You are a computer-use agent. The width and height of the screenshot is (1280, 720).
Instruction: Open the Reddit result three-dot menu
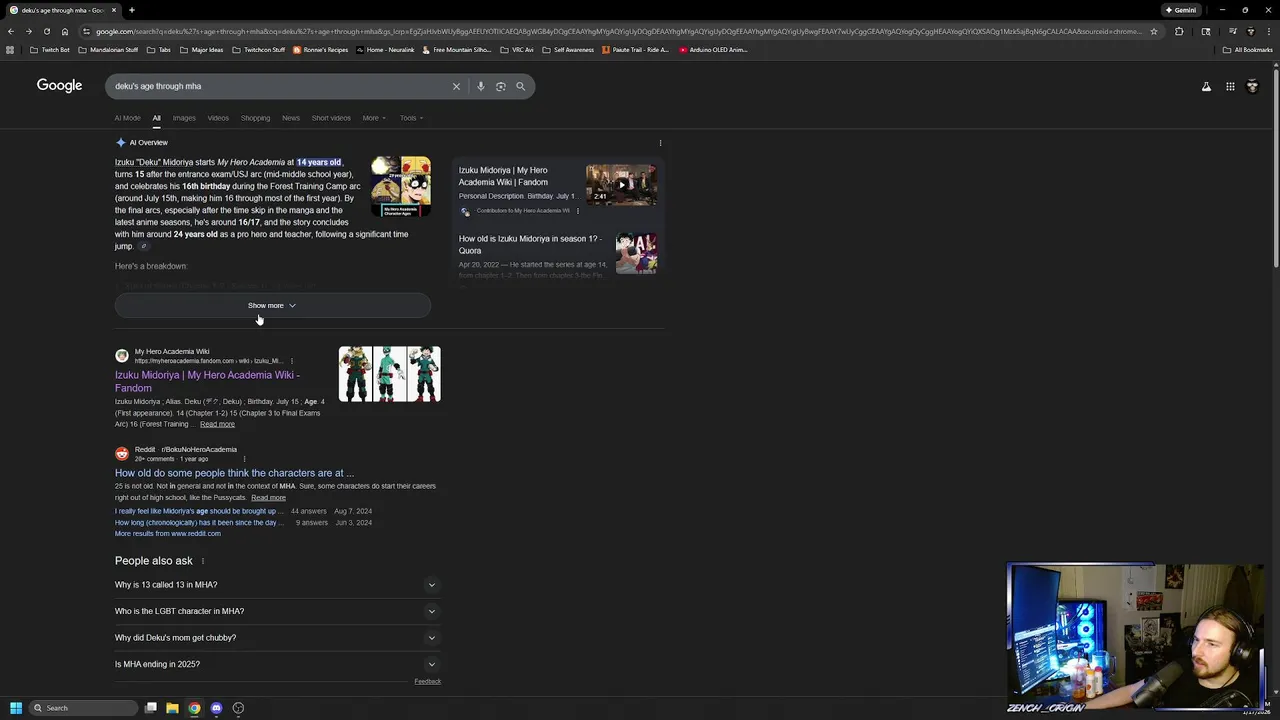(x=244, y=459)
